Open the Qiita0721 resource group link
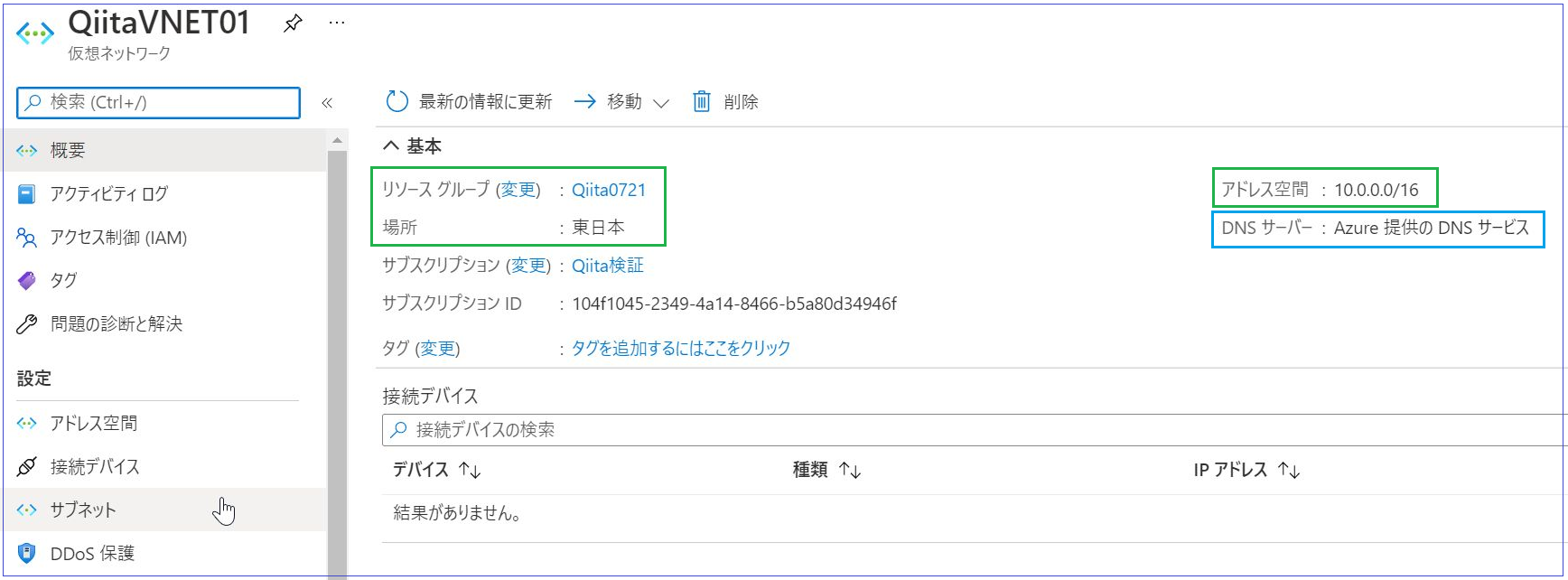The image size is (1568, 580). pyautogui.click(x=609, y=190)
